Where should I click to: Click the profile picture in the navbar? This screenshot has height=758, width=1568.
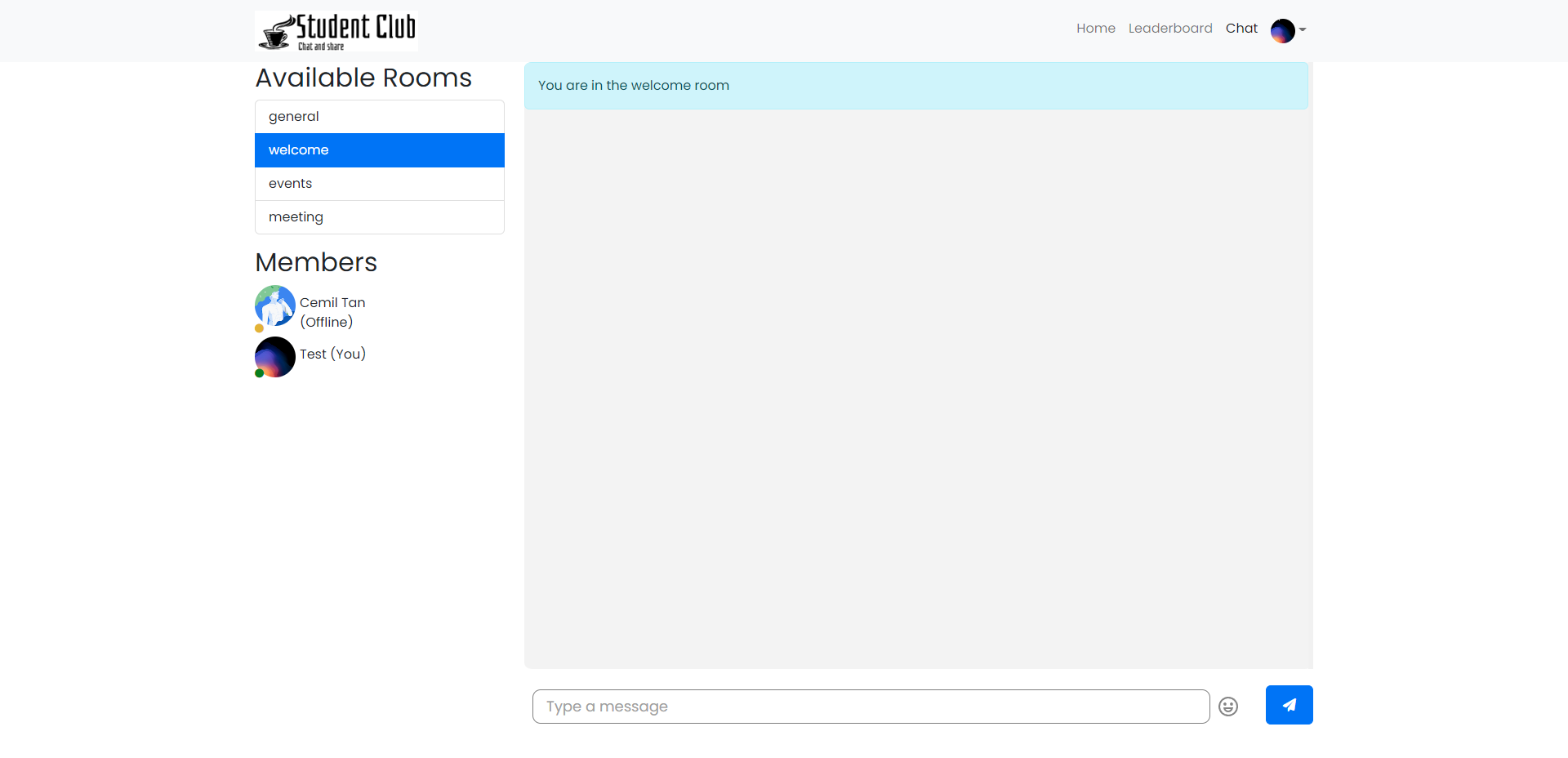[1282, 30]
